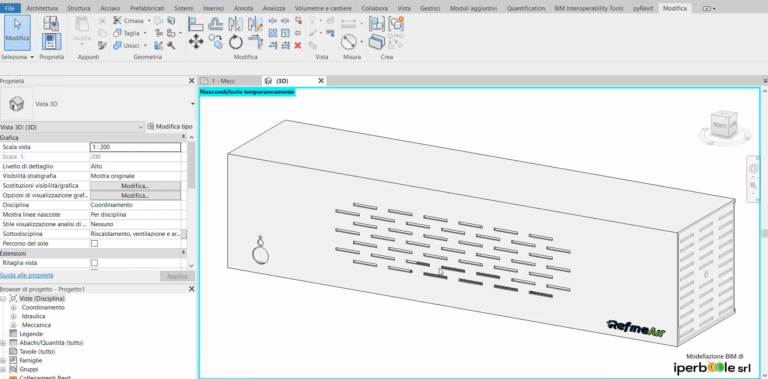This screenshot has height=379, width=768.
Task: Open Type Properties icon in Proprietà panel
Action: (x=51, y=23)
